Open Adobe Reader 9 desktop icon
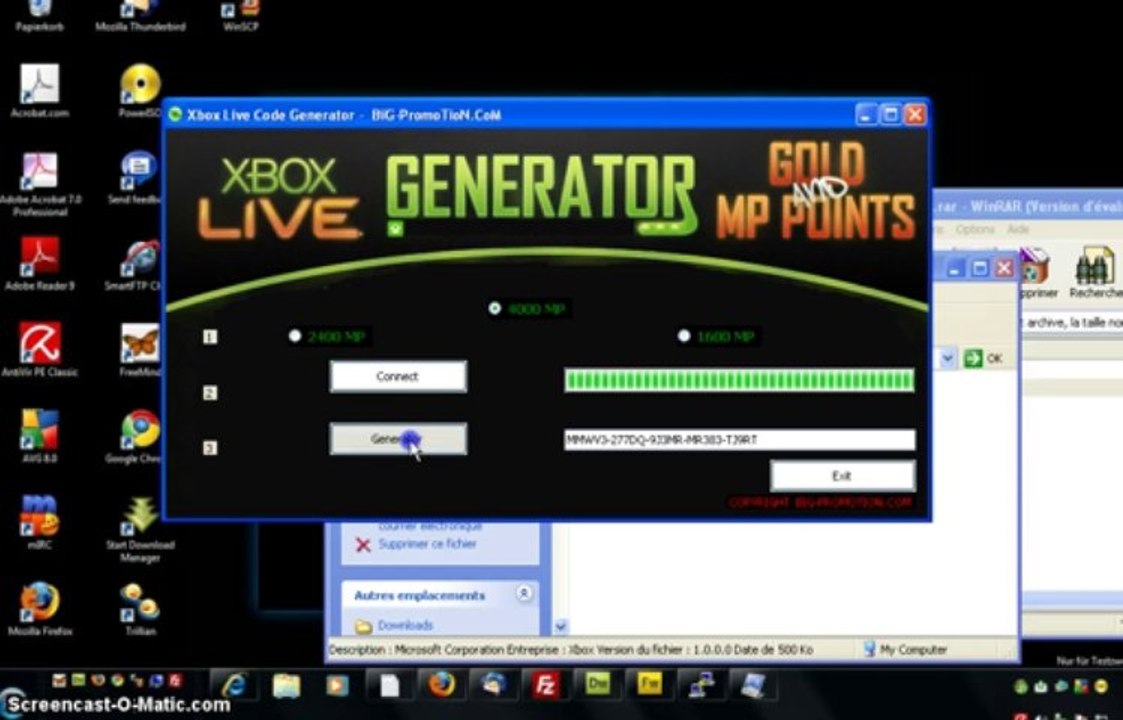This screenshot has width=1123, height=720. [x=39, y=264]
